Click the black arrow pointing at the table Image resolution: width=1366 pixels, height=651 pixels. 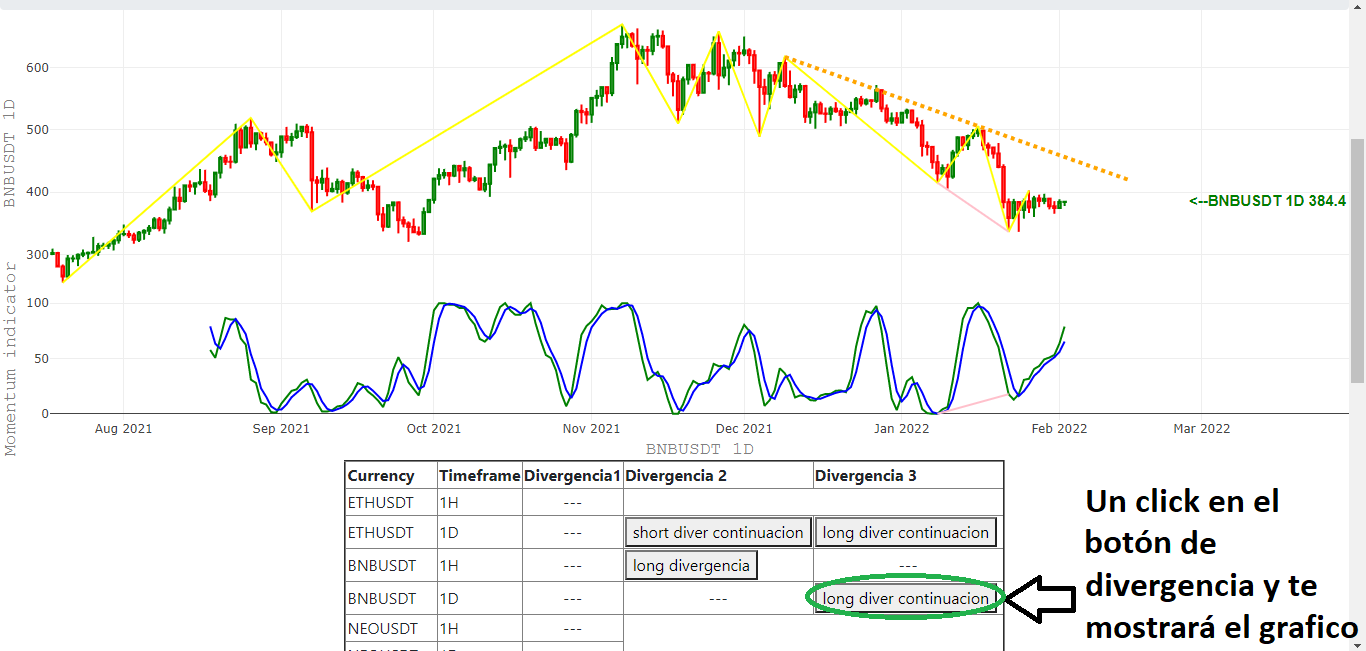tap(1042, 598)
